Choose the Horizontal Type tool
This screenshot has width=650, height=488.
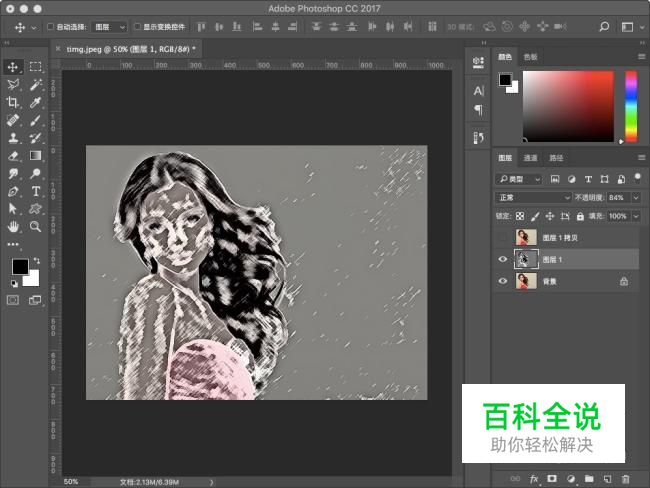pos(35,190)
